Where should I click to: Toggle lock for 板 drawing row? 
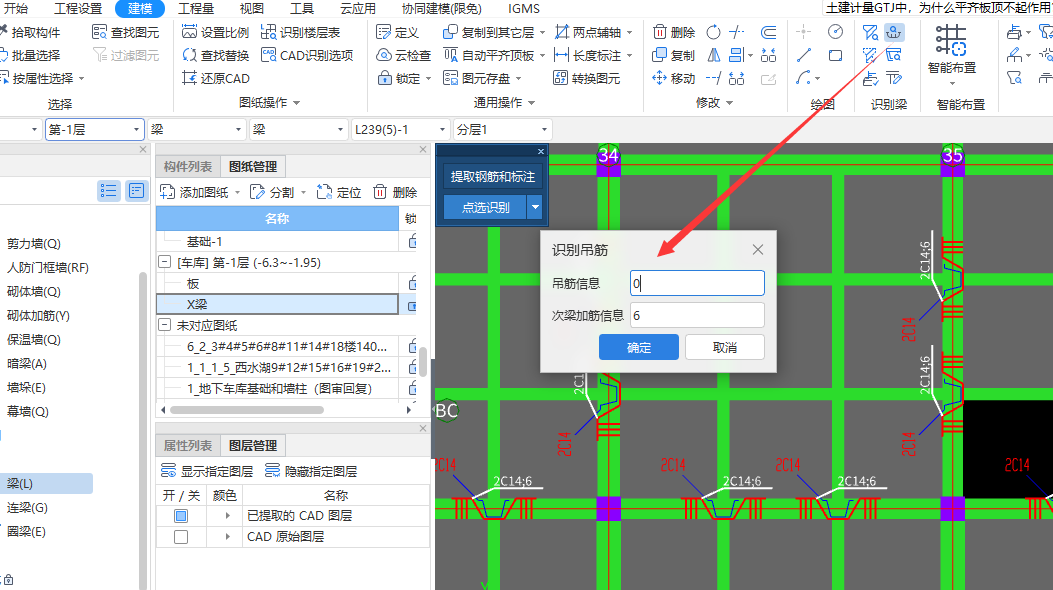412,283
